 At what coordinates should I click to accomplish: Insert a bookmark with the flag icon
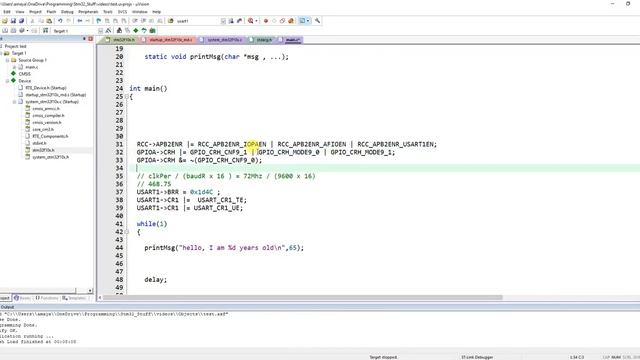coord(98,21)
